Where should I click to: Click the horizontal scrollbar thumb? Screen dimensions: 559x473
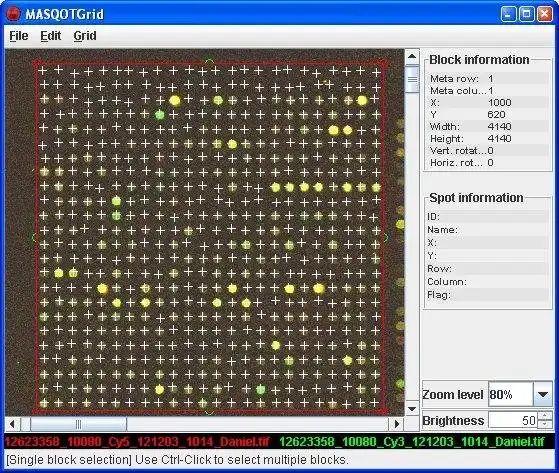[78, 424]
